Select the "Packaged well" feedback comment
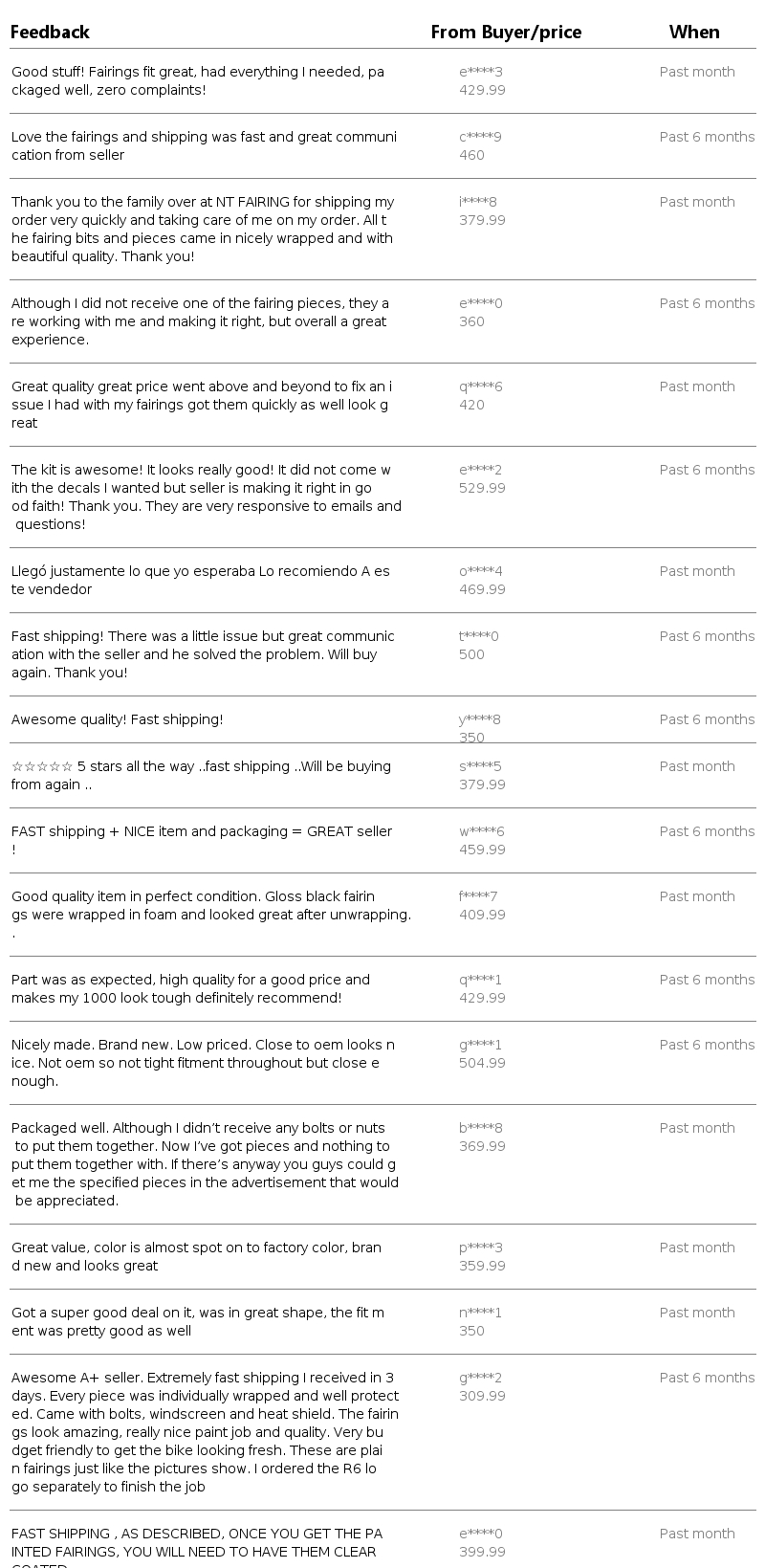Viewport: 765px width, 1568px height. 205,1163
